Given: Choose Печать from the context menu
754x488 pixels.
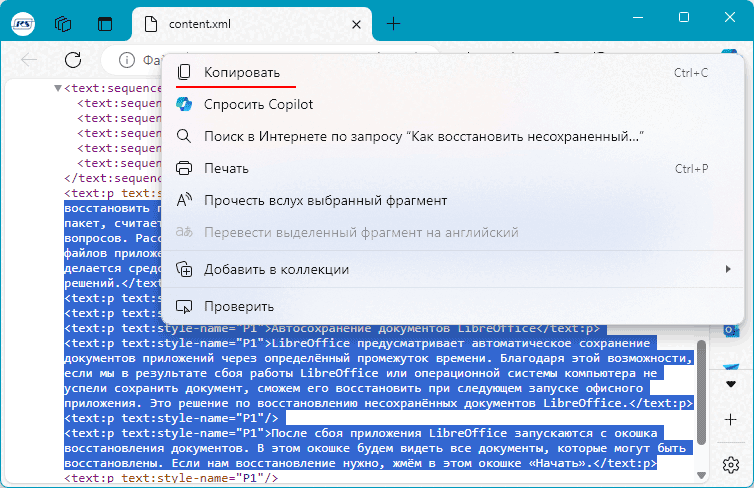Looking at the screenshot, I should pos(452,169).
